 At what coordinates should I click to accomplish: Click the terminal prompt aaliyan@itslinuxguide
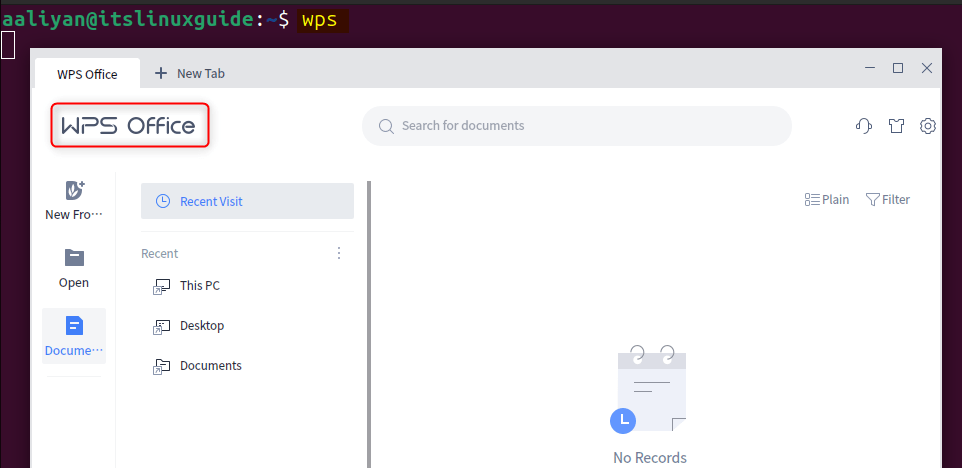coord(127,20)
